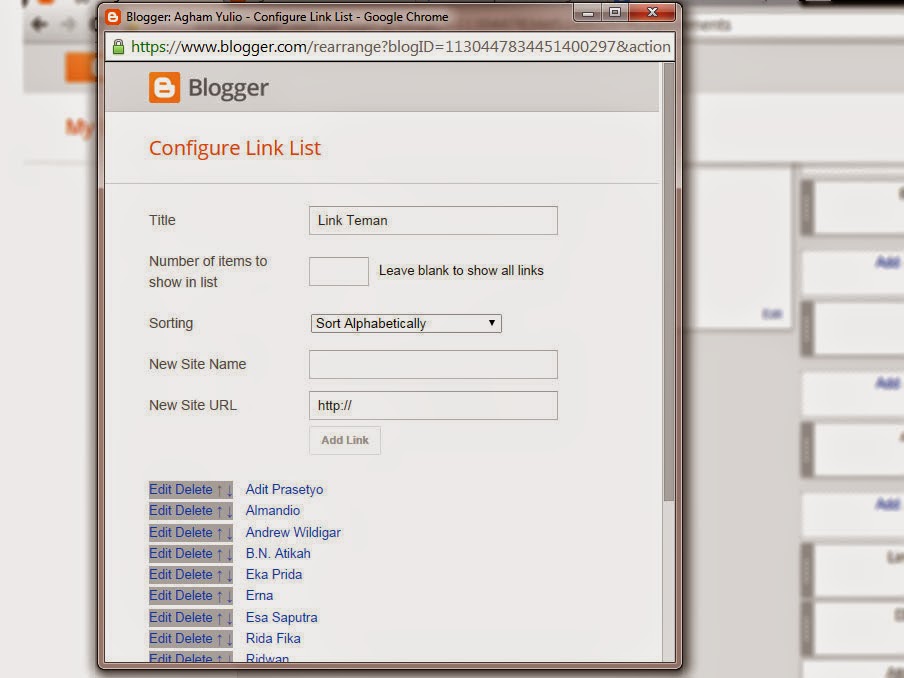Move B.N. Atikah down with the down arrow
This screenshot has height=678, width=904.
[229, 554]
